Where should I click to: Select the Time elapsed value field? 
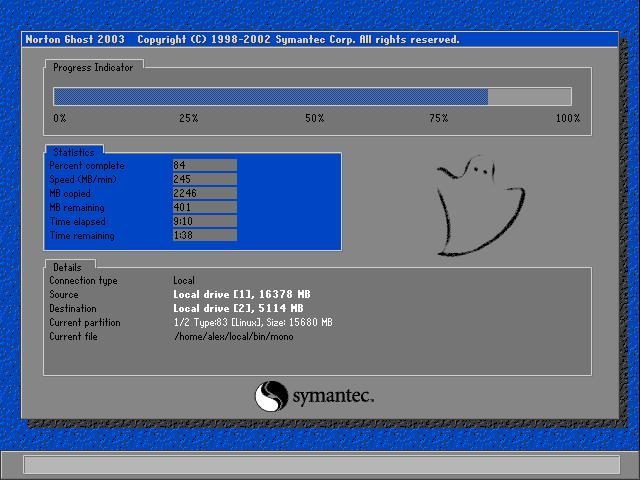(204, 221)
